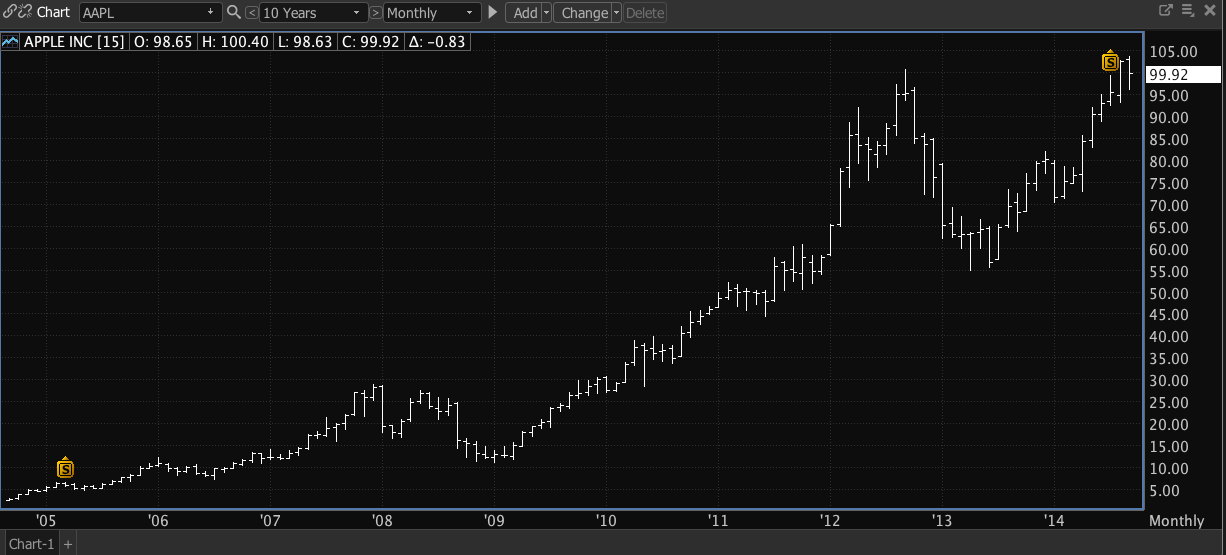Screen dimensions: 1226x555
Task: Click the broken link unlink icon
Action: click(x=25, y=13)
